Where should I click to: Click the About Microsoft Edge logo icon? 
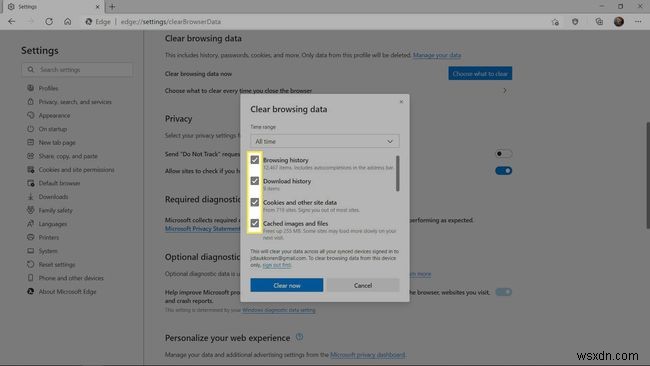(x=30, y=291)
